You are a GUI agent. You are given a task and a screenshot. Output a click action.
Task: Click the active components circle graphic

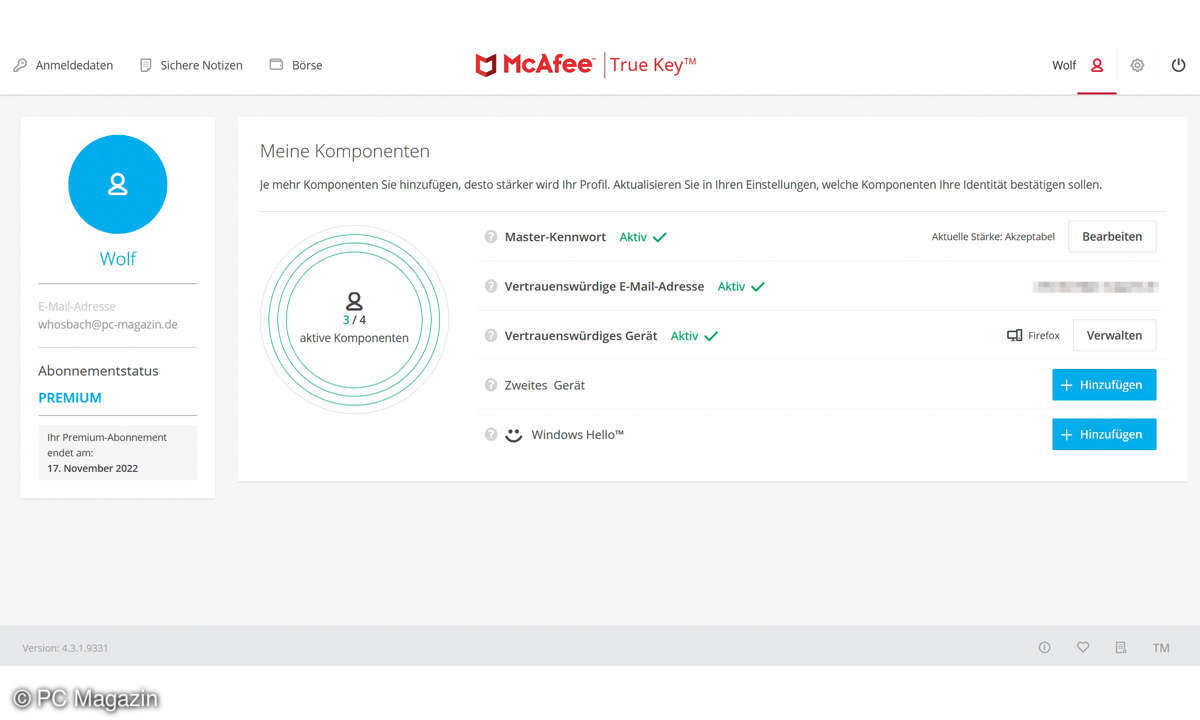pyautogui.click(x=354, y=319)
